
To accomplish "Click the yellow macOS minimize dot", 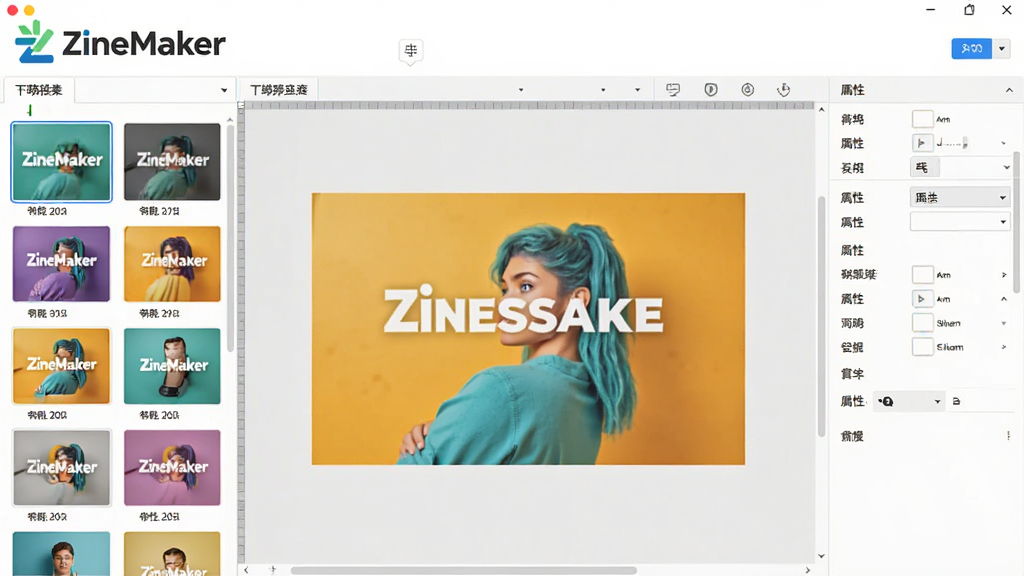I will (29, 10).
